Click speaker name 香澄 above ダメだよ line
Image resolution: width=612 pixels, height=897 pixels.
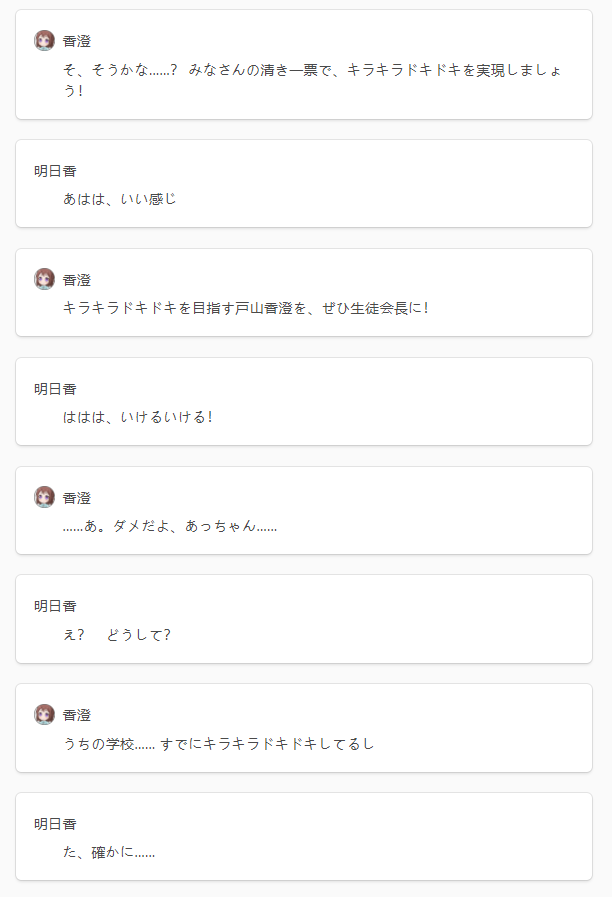77,498
